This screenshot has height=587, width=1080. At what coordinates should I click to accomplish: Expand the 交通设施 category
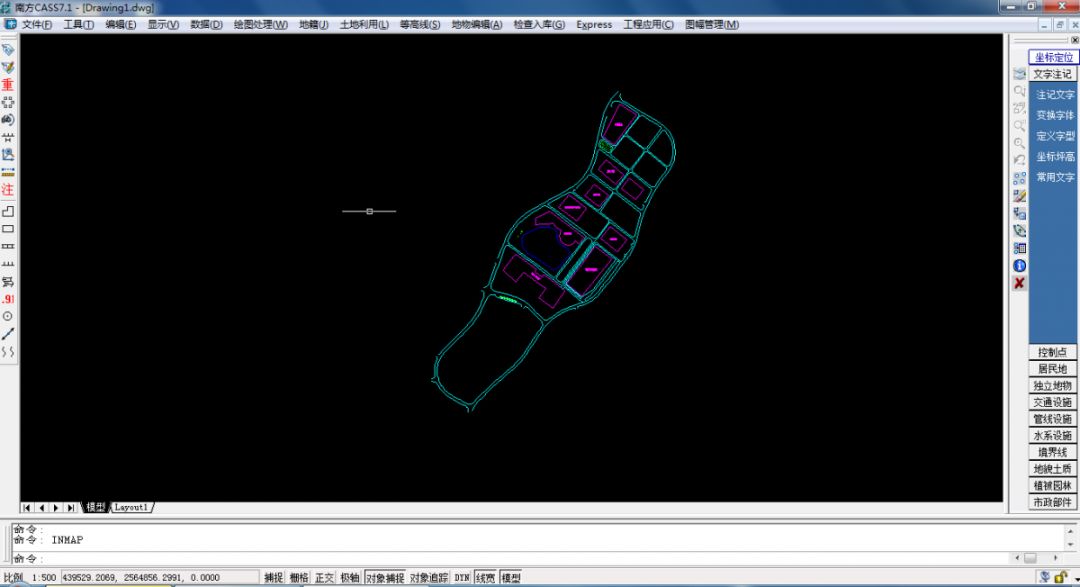pyautogui.click(x=1053, y=402)
